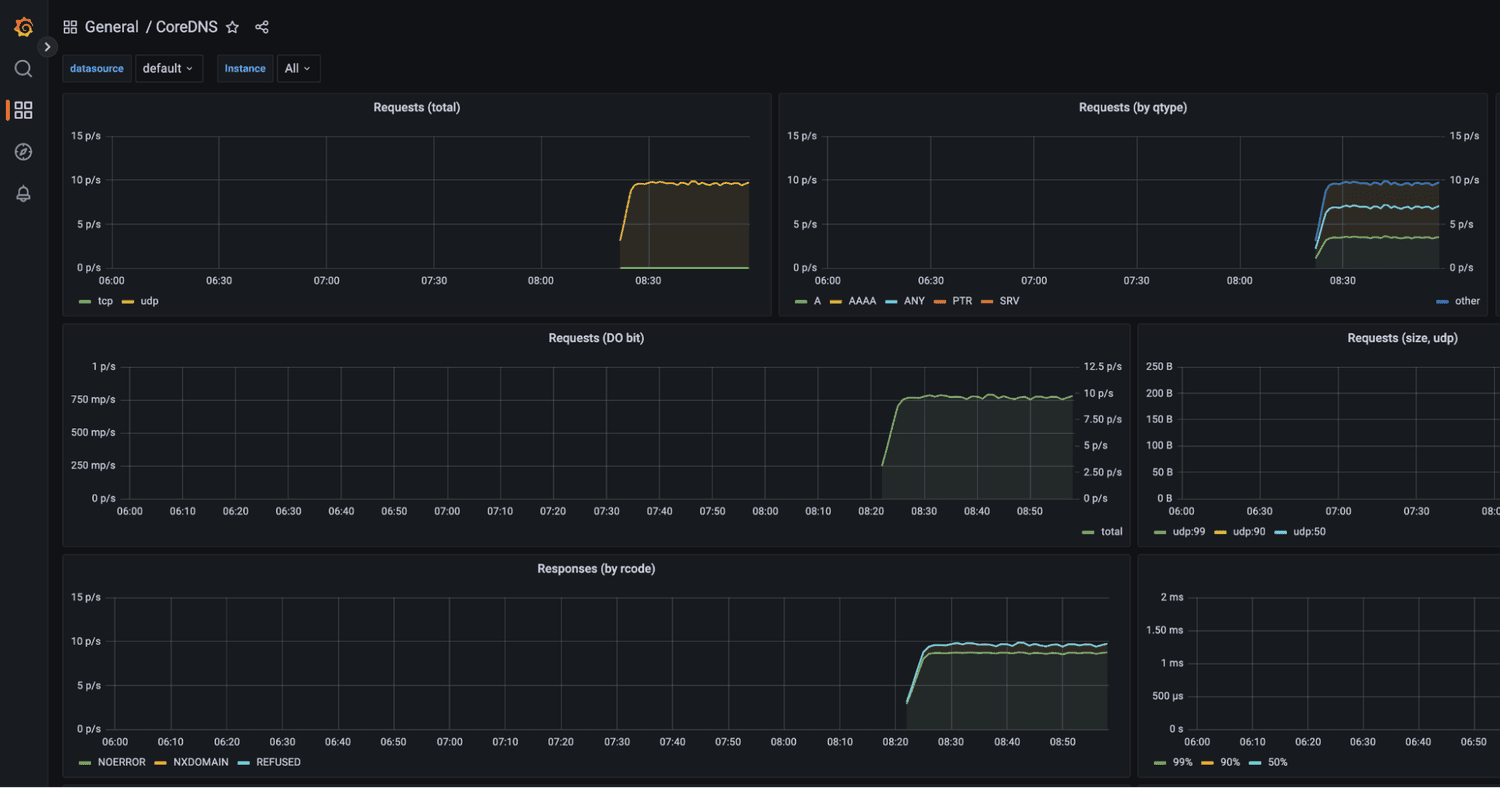Screen dimensions: 1500x788
Task: Open the Requests (total) panel title menu
Action: click(416, 107)
